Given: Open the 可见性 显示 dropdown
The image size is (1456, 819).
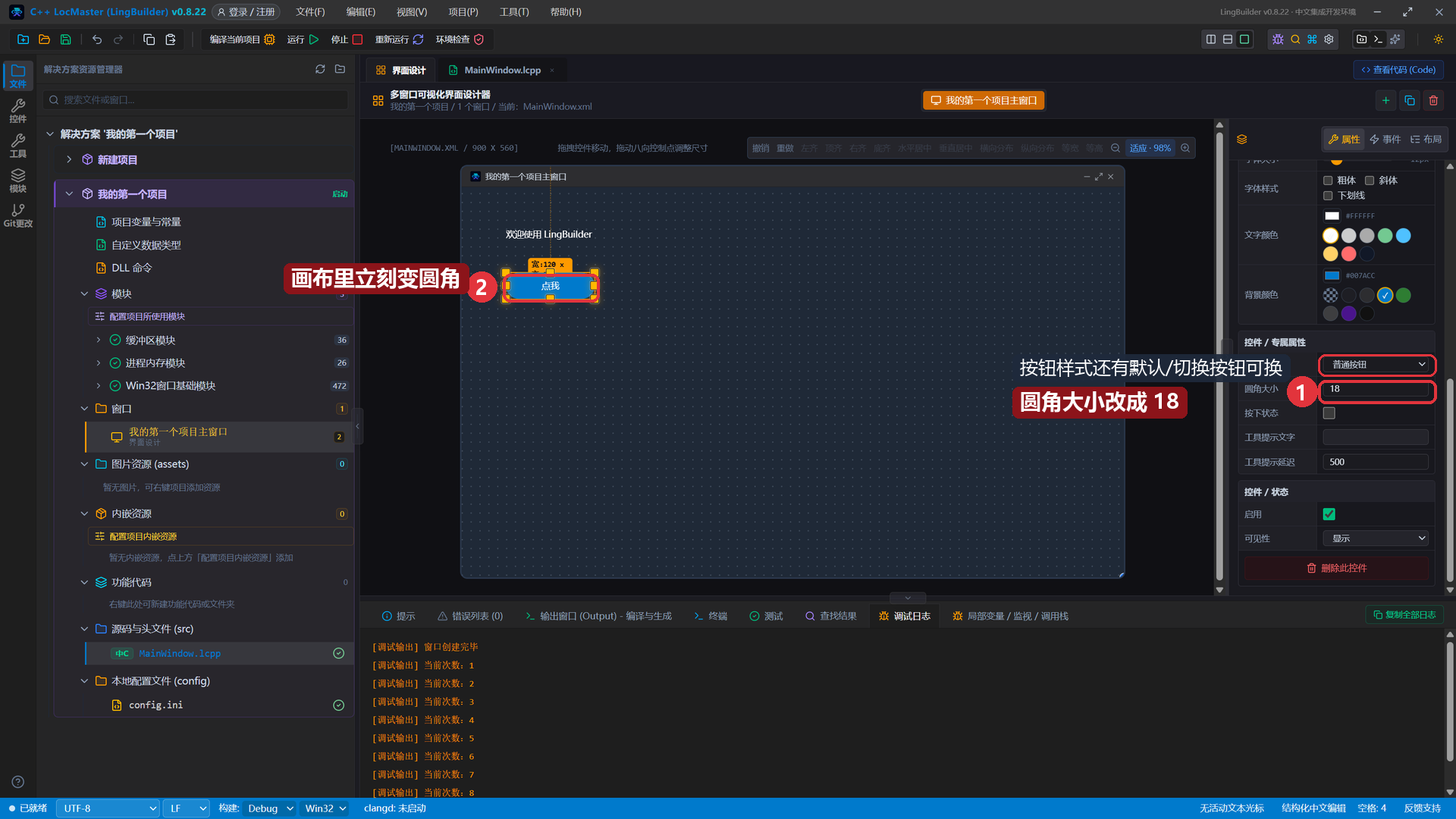Looking at the screenshot, I should (x=1376, y=538).
